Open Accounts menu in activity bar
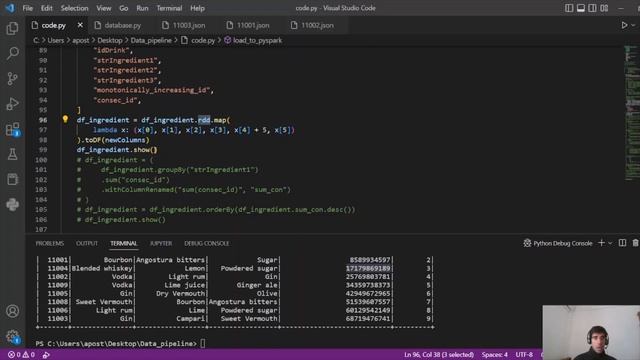This screenshot has width=640, height=360. (12, 311)
